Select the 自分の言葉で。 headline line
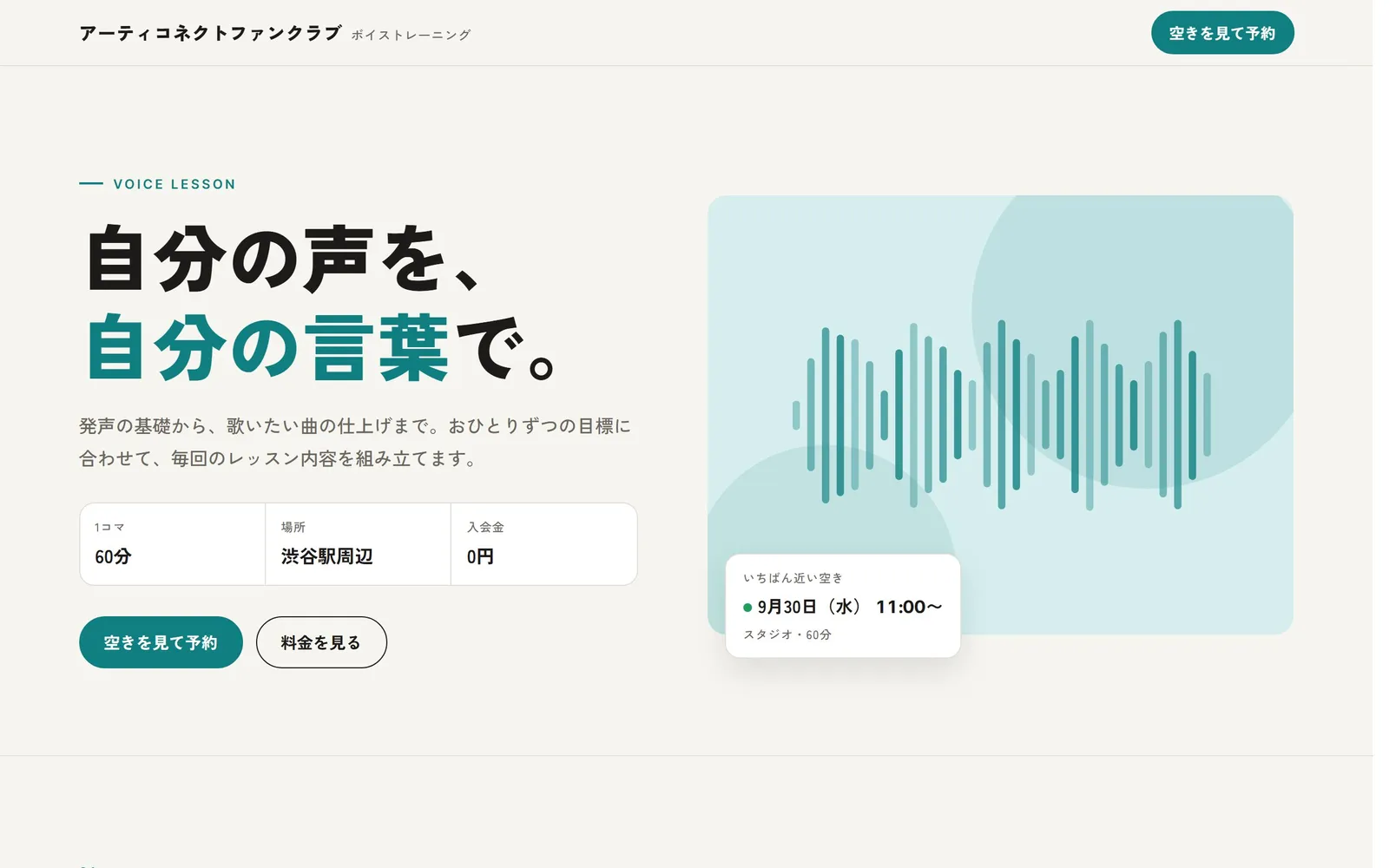1389x868 pixels. tap(319, 349)
